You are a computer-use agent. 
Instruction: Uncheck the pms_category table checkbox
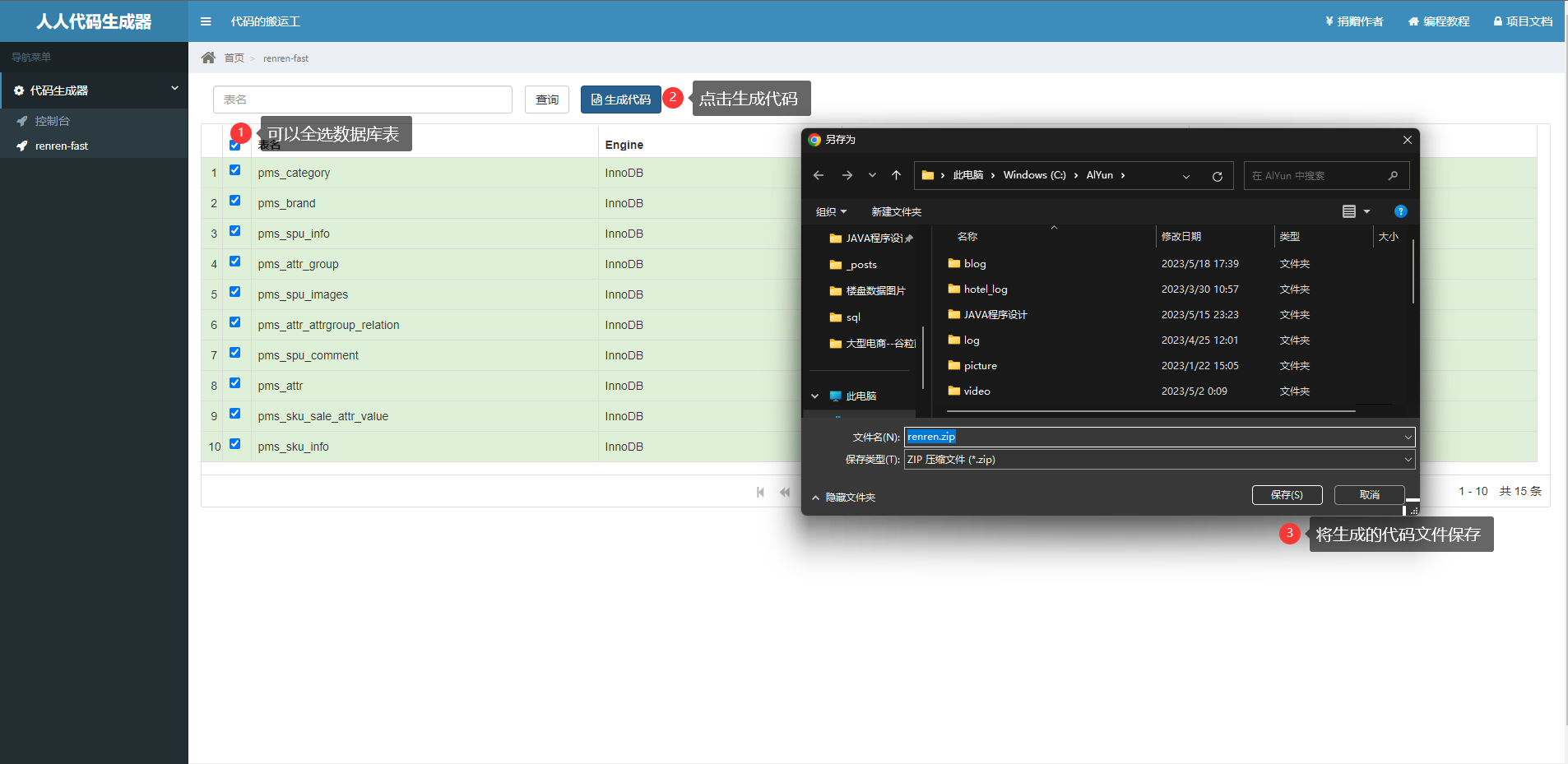tap(235, 170)
